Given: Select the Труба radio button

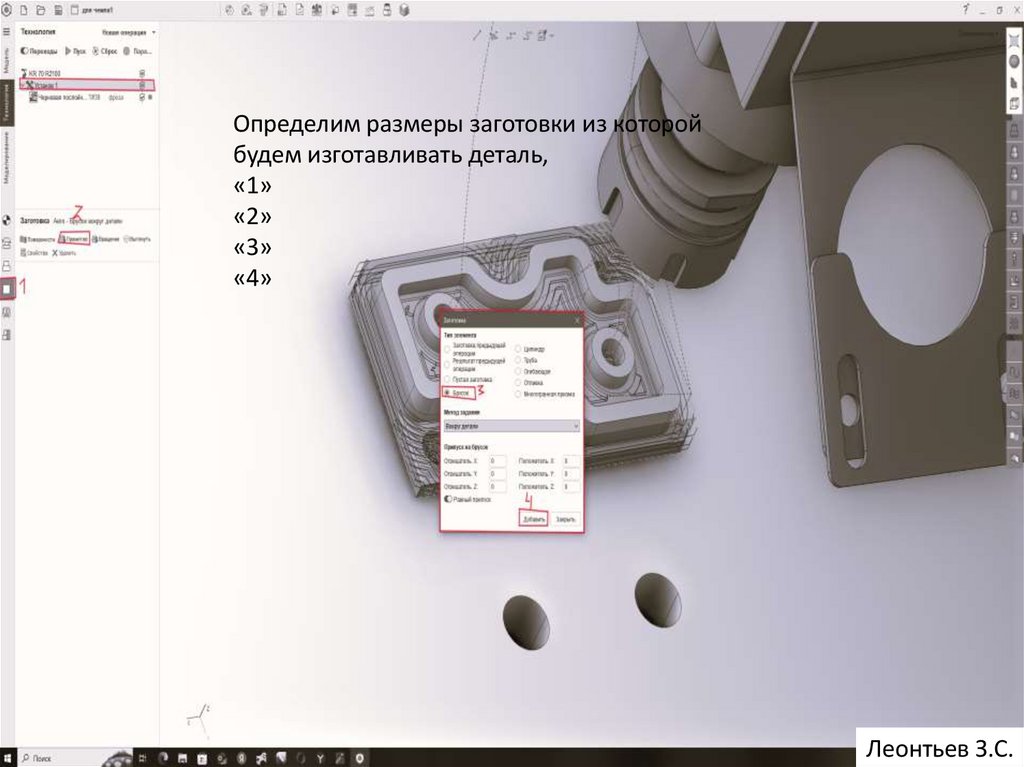Looking at the screenshot, I should pos(519,361).
